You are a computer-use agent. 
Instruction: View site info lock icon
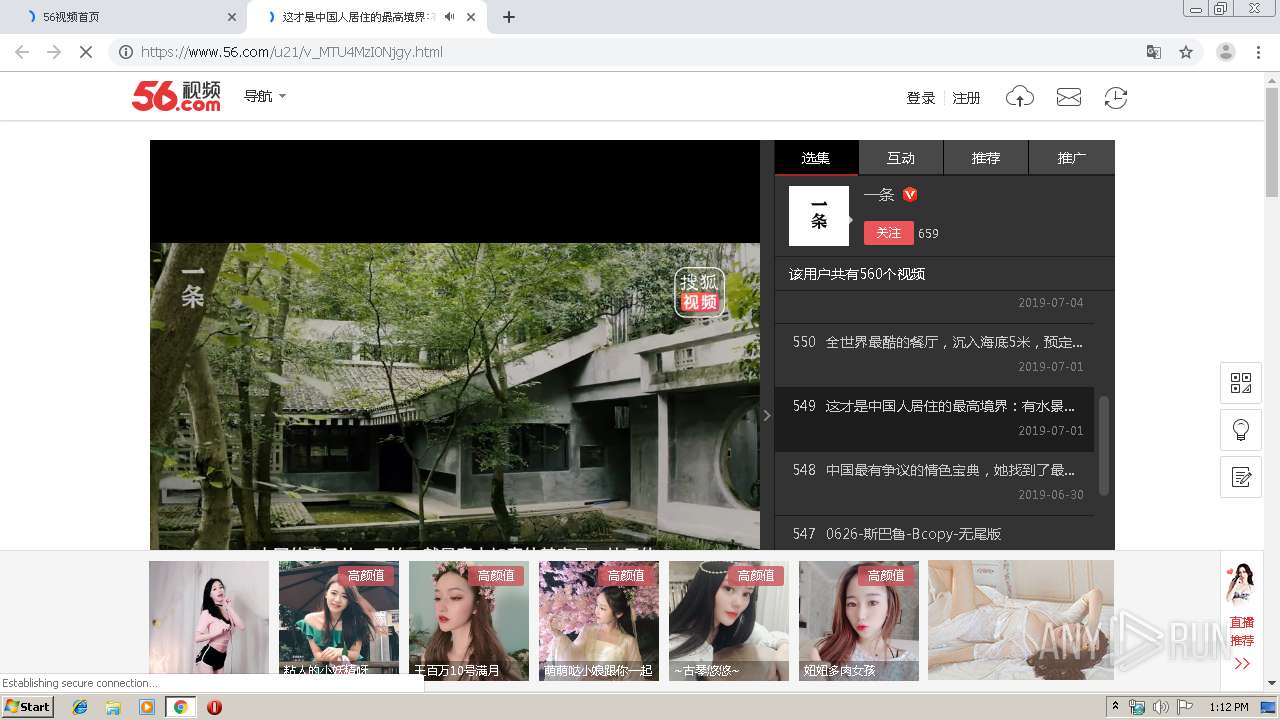(125, 52)
